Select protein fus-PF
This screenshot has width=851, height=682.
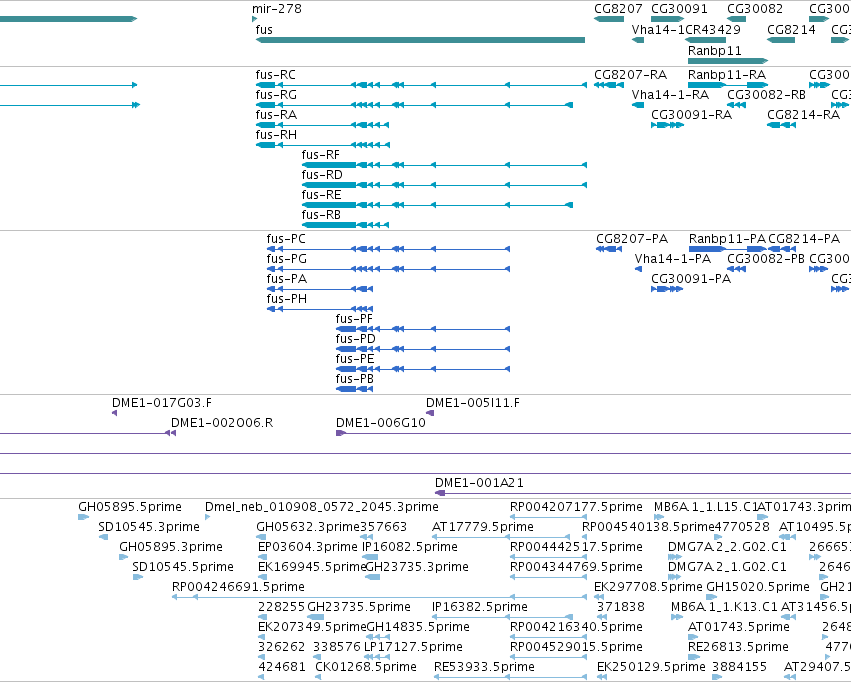click(x=423, y=329)
